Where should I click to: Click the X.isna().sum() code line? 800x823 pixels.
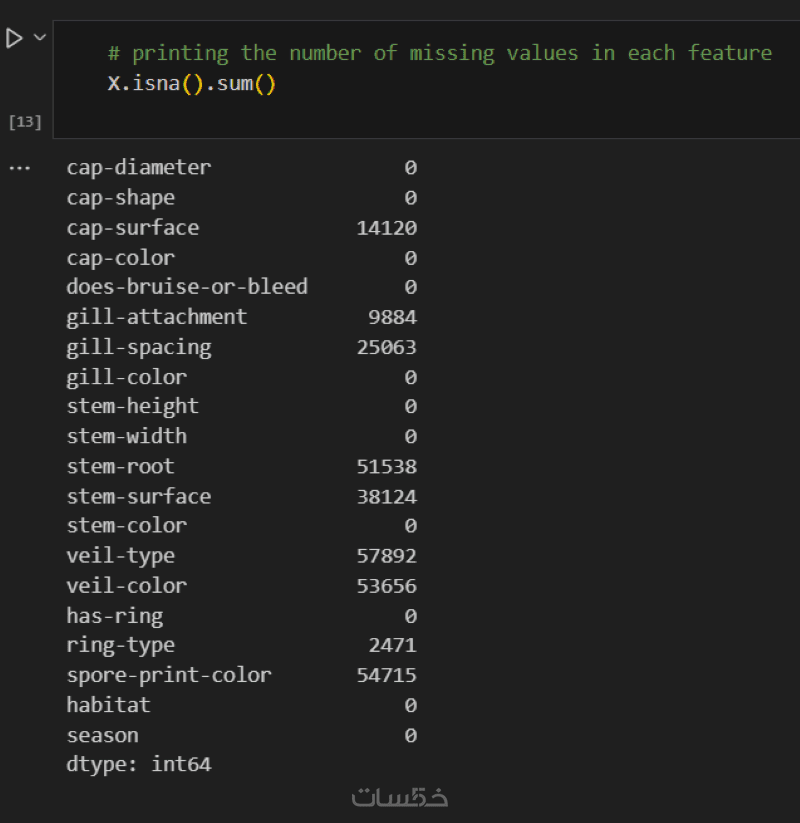pos(191,83)
